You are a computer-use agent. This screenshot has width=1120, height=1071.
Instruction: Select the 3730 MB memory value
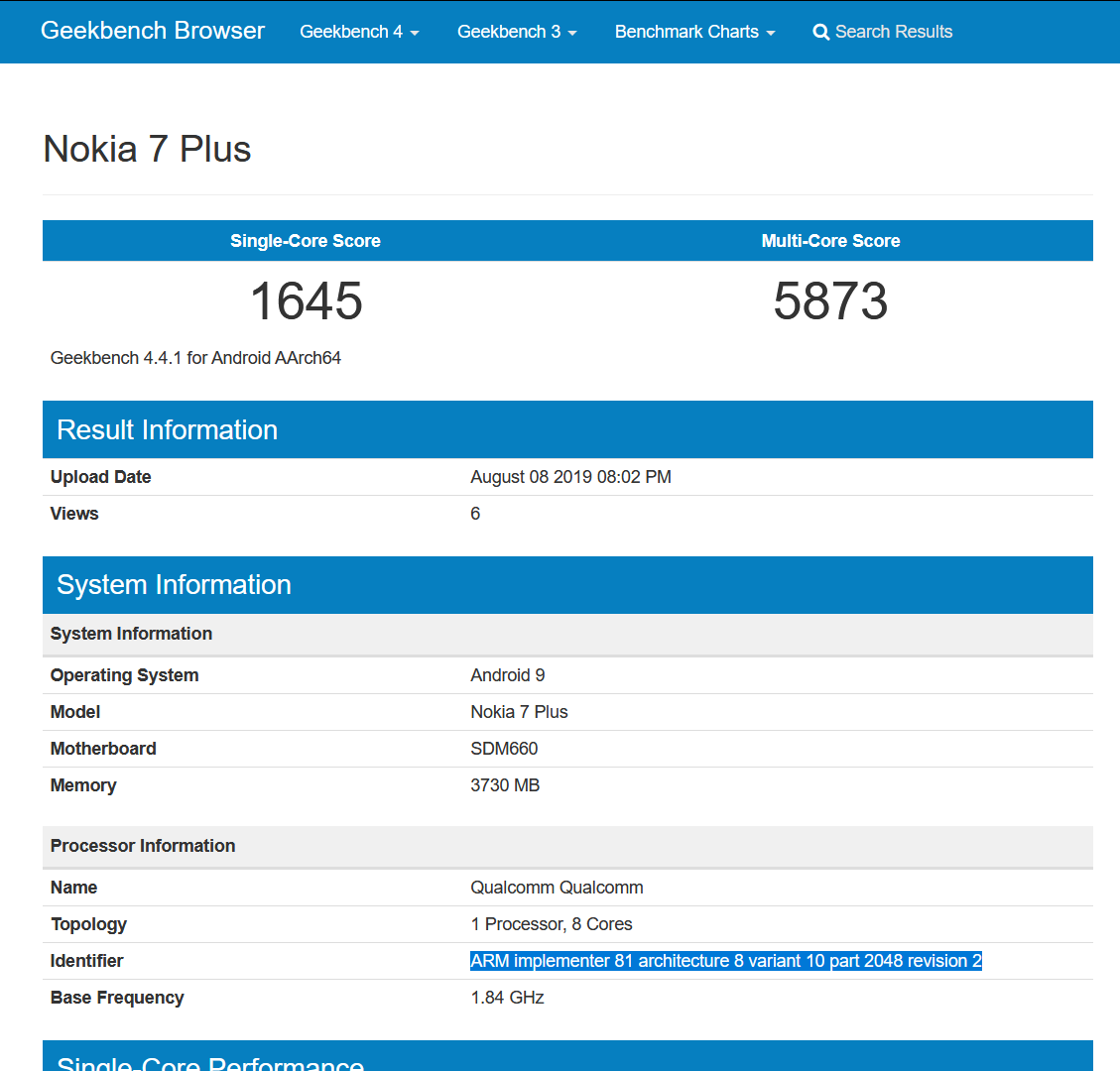(505, 785)
